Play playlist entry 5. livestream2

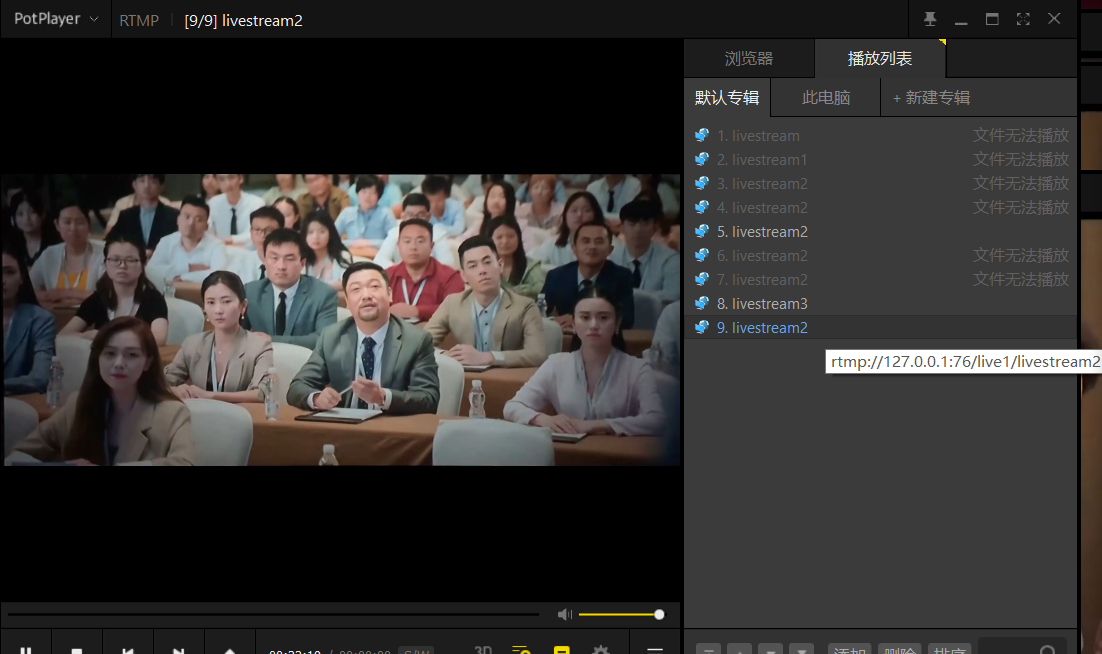tap(881, 231)
